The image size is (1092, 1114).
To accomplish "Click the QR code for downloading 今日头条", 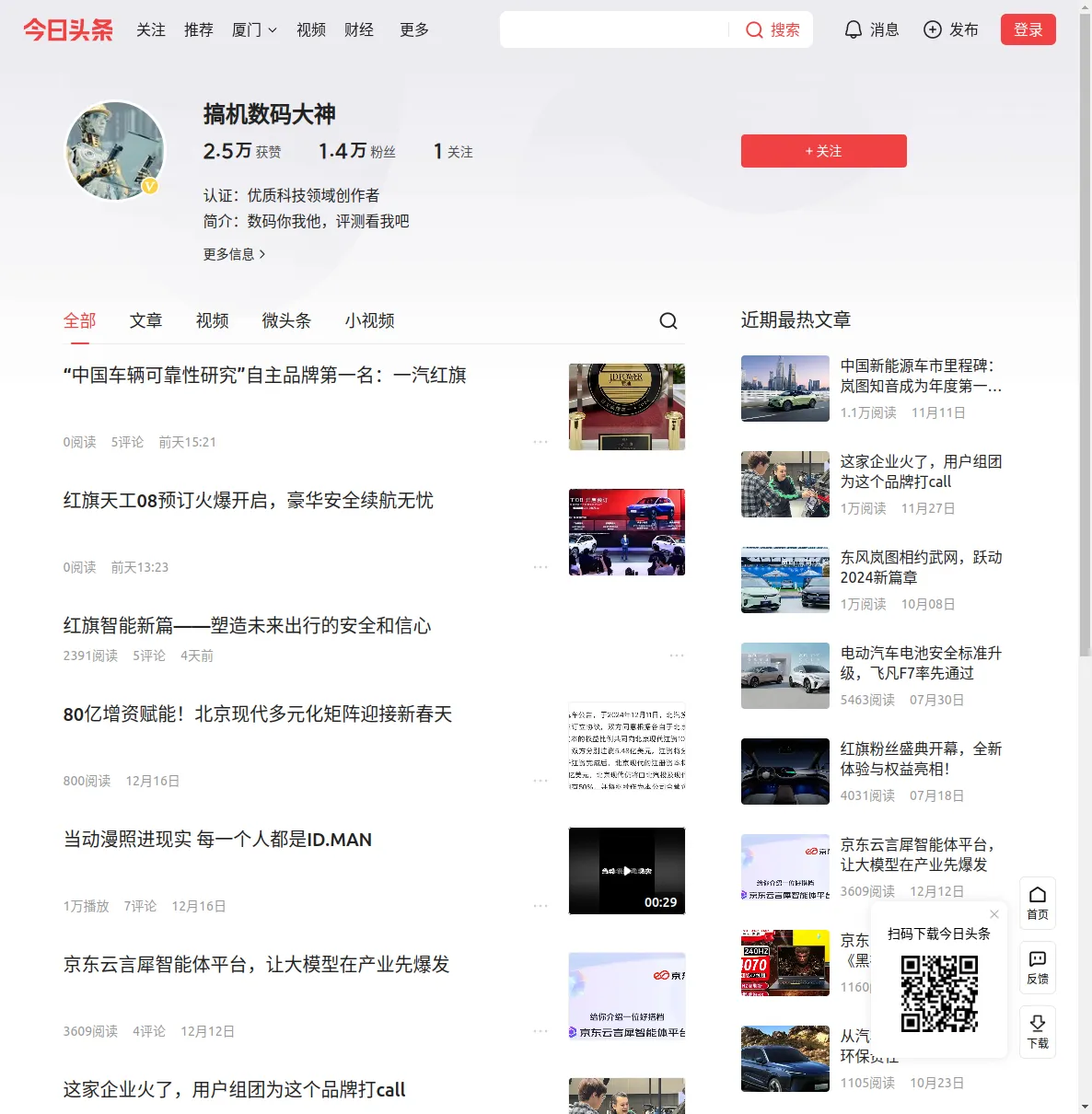I will [939, 993].
